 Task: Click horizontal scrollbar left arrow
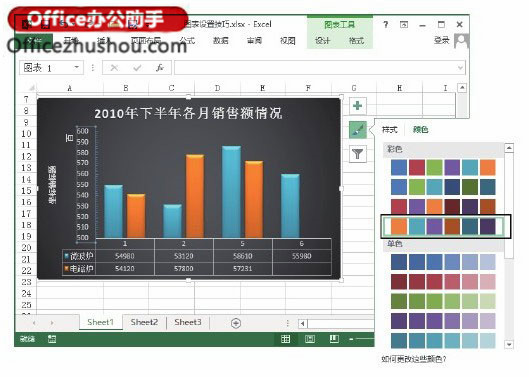(x=303, y=324)
